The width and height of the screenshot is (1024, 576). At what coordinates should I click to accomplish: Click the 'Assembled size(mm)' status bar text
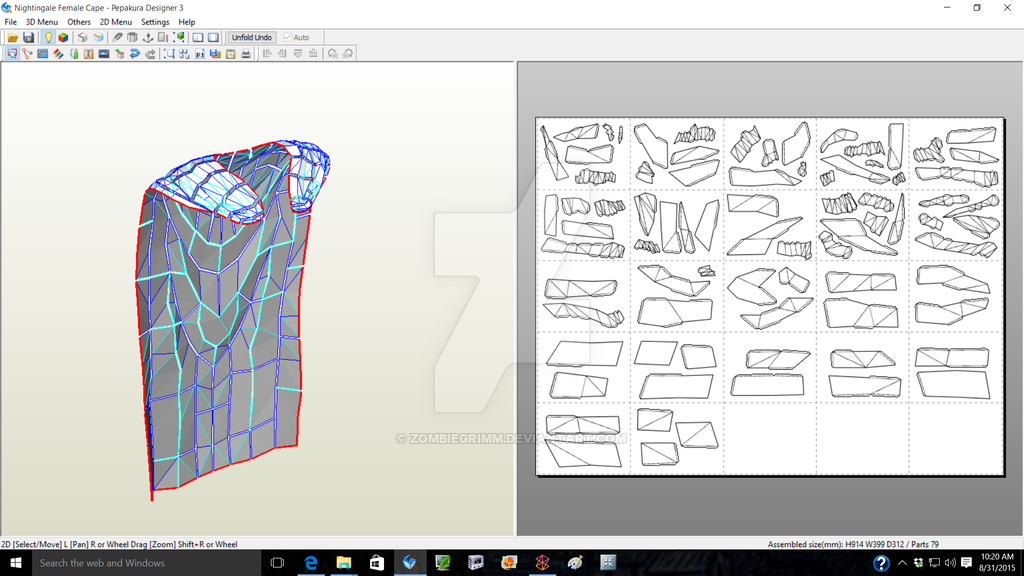pyautogui.click(x=854, y=544)
